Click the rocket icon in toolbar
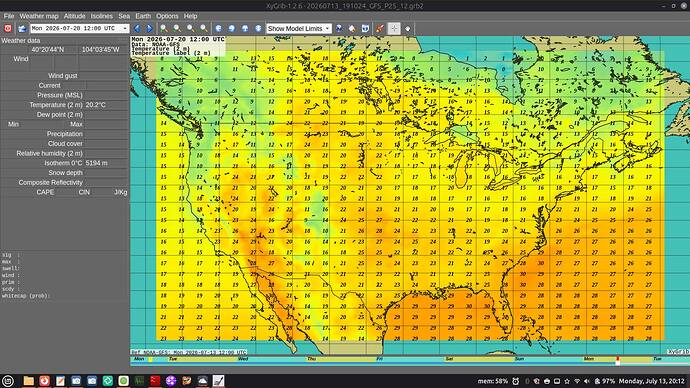This screenshot has height=388, width=690. 380,28
